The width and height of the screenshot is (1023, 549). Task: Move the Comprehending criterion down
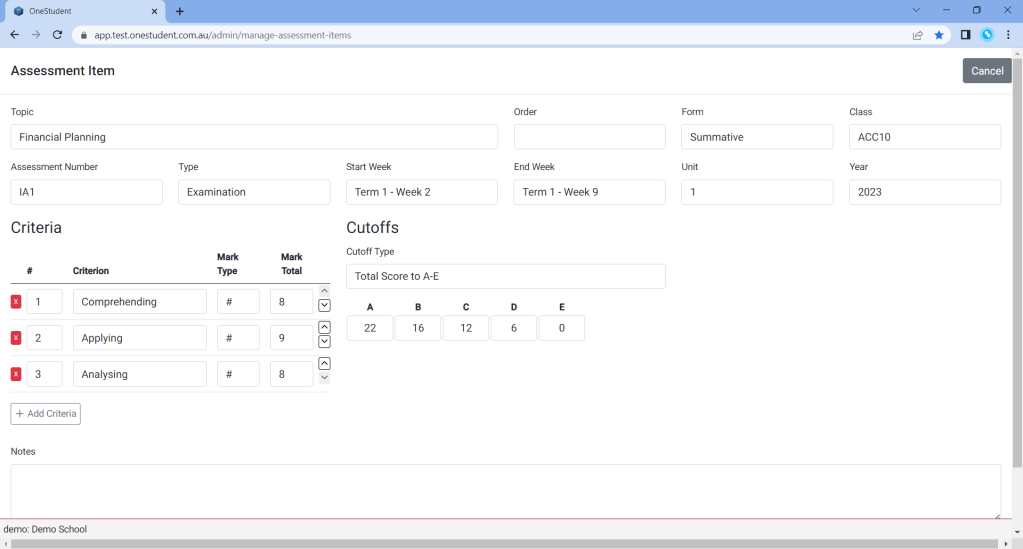pos(324,306)
